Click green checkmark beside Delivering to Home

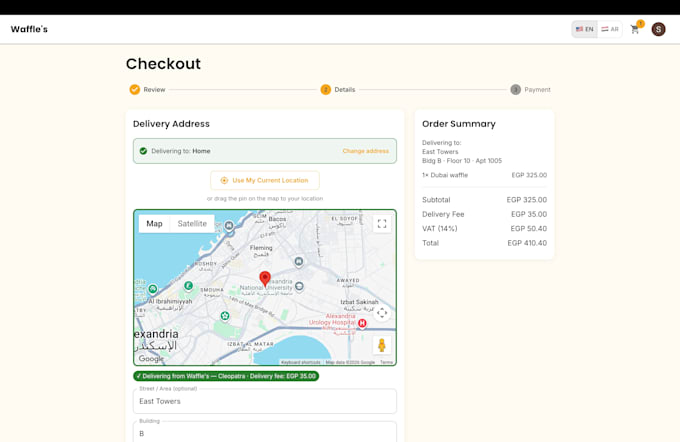(143, 151)
